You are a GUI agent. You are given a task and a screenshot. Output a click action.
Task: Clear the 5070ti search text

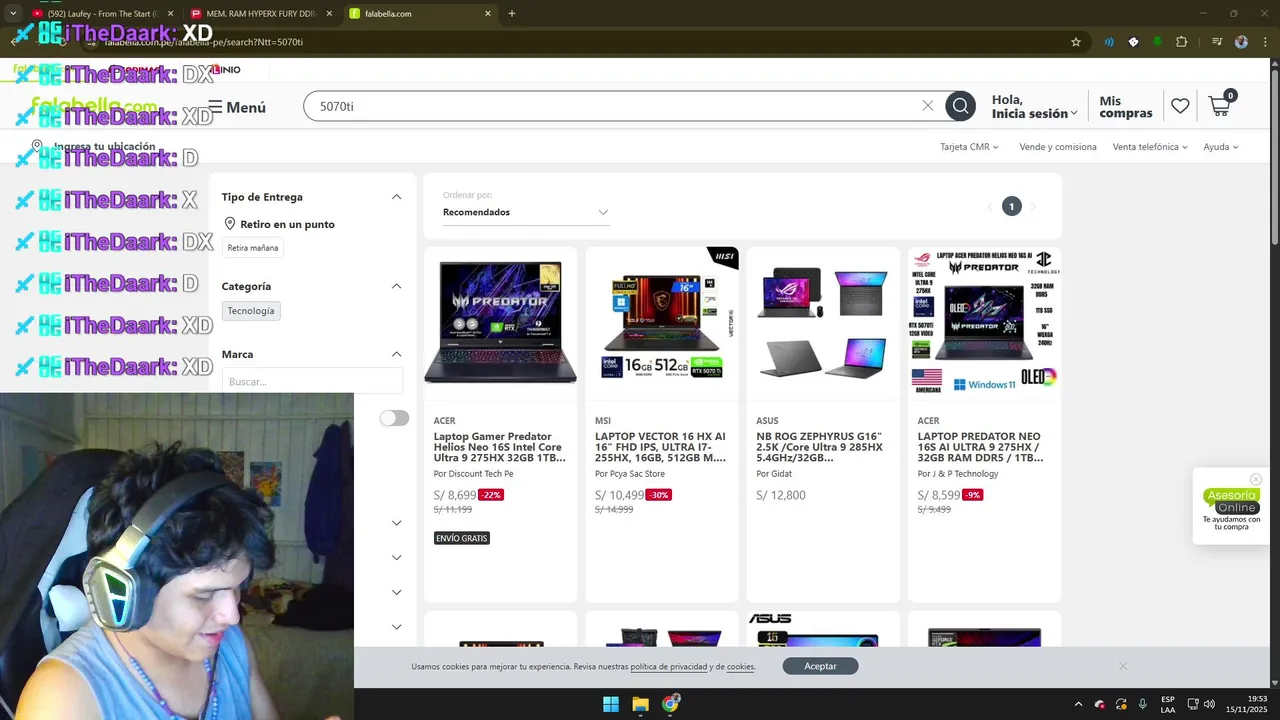click(x=928, y=106)
